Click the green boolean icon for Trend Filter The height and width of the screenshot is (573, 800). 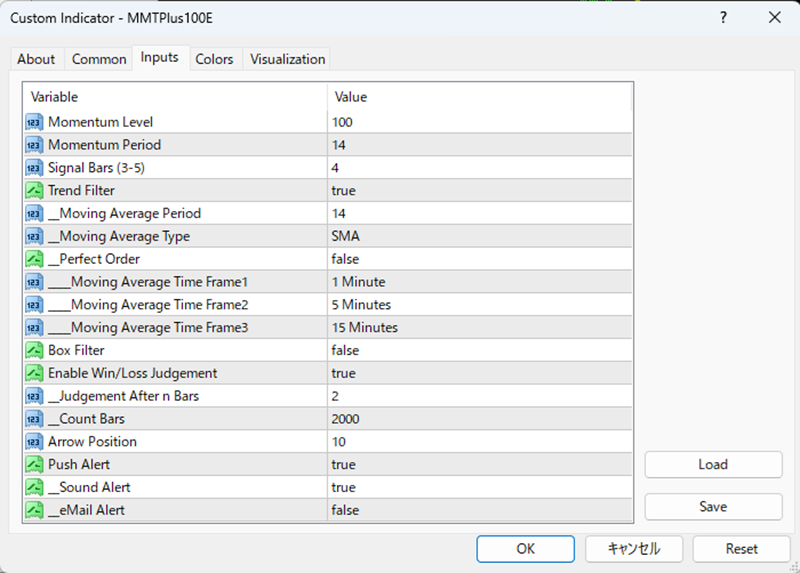tap(34, 191)
